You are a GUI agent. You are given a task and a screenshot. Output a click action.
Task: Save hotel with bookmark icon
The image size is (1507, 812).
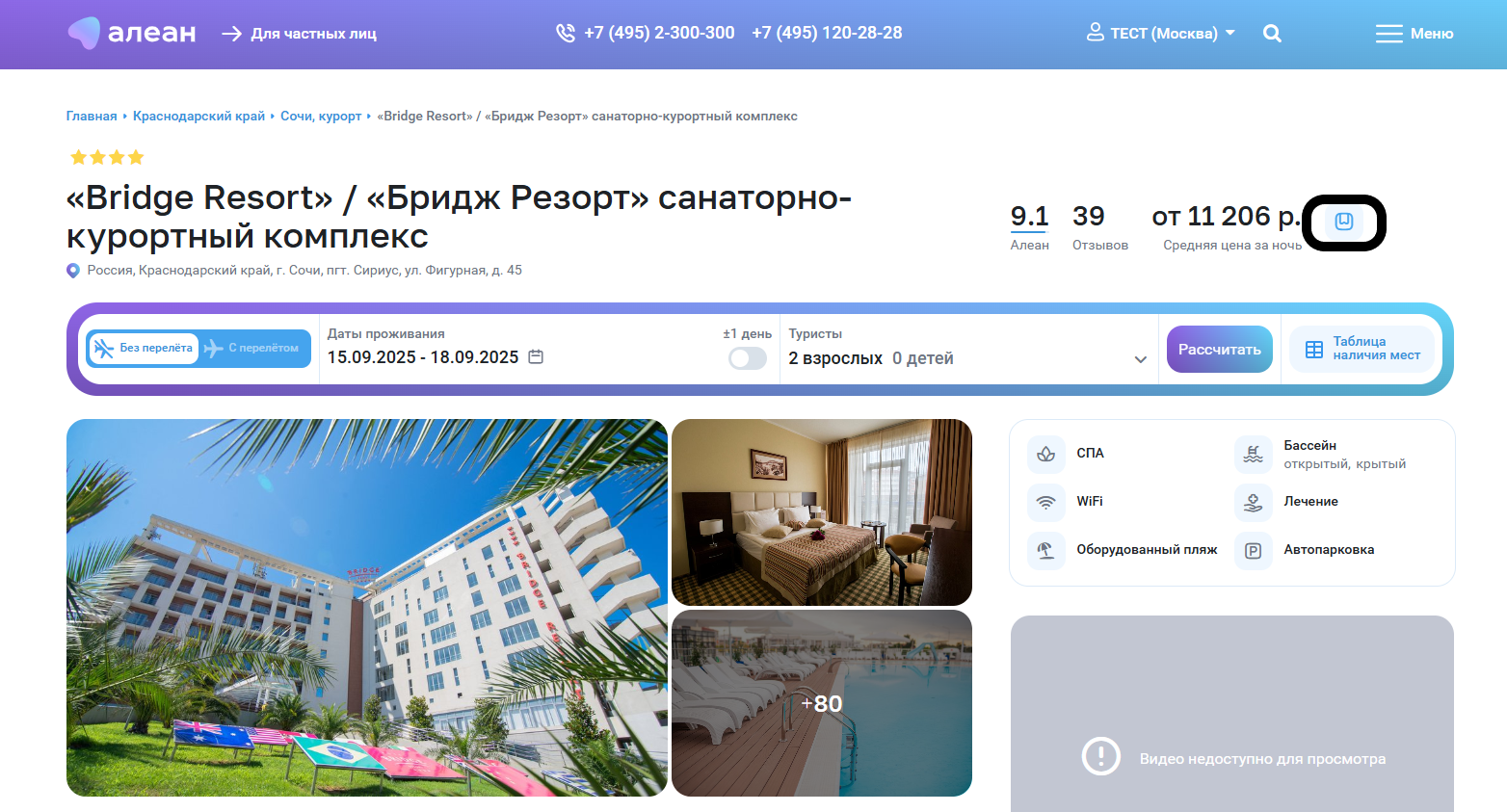(x=1344, y=222)
